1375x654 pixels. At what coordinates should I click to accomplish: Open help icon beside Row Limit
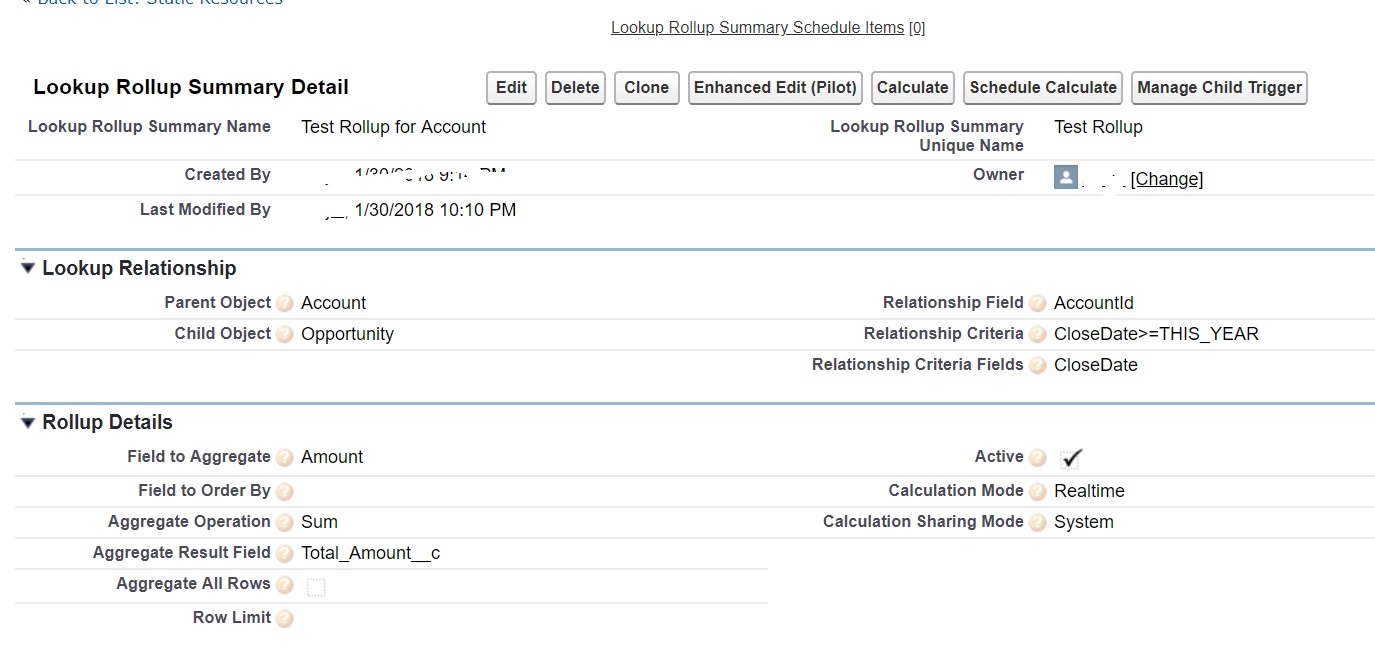284,617
